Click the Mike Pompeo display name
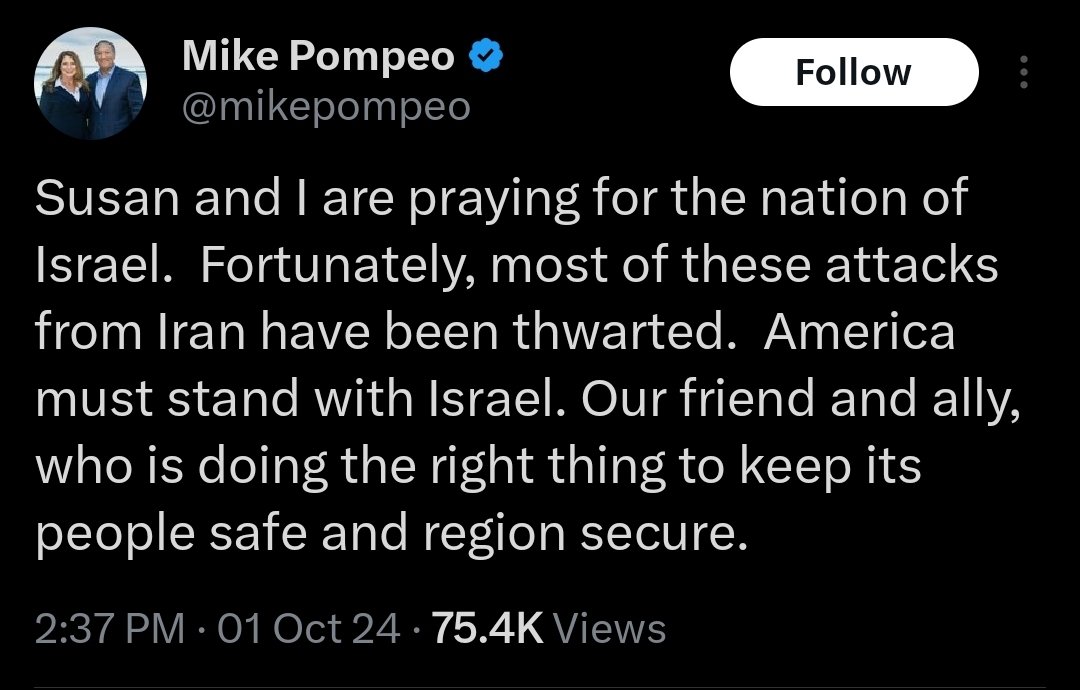Image resolution: width=1080 pixels, height=690 pixels. [x=319, y=59]
